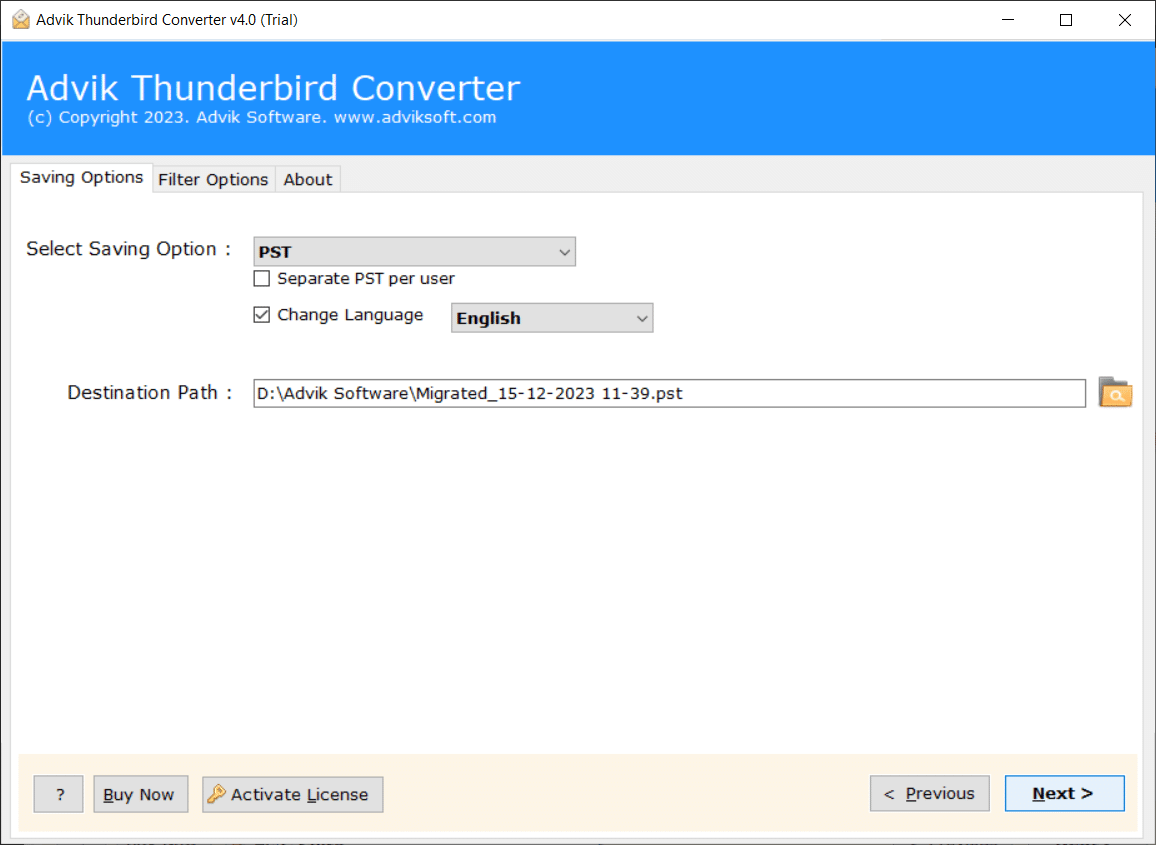Click the Activate License button
The width and height of the screenshot is (1156, 845).
pos(293,794)
